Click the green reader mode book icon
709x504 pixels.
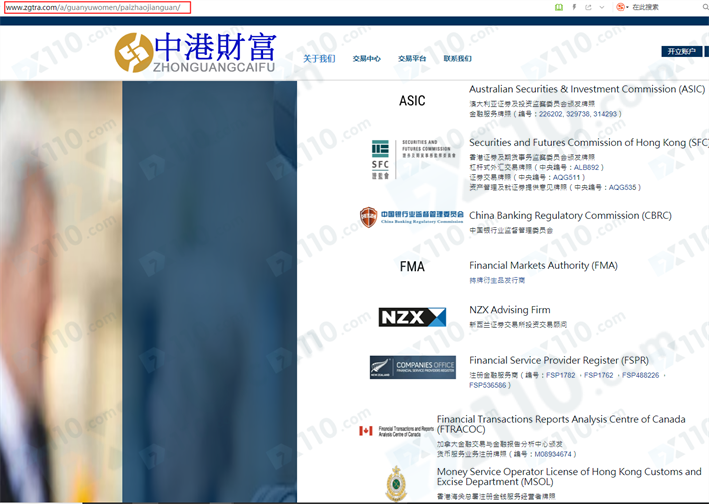[559, 7]
